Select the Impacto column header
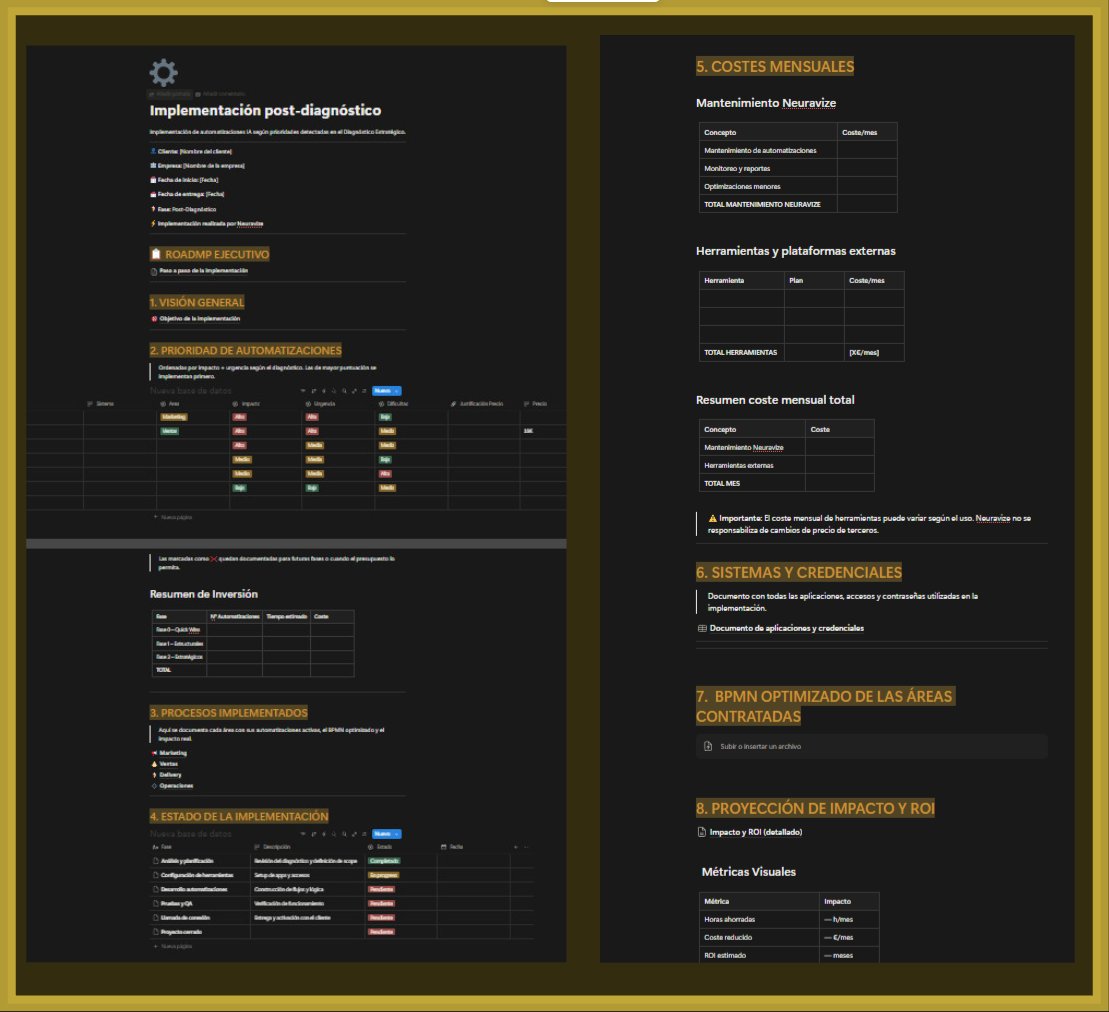 point(246,404)
